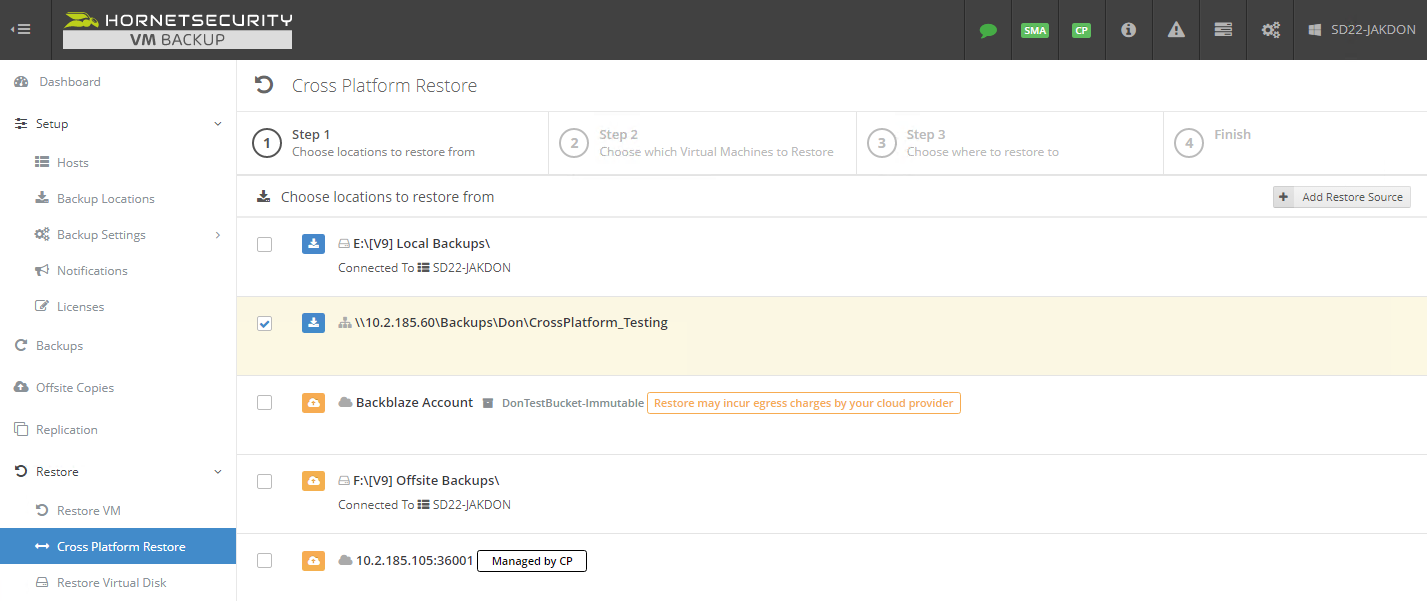Click the CP status icon in top bar

pyautogui.click(x=1081, y=30)
